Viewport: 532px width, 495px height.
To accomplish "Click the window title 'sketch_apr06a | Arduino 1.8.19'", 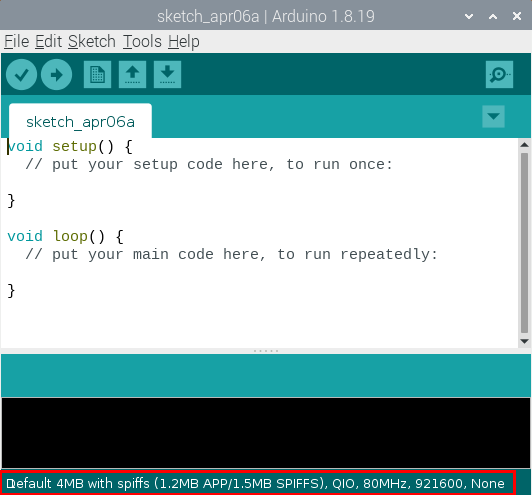I will (266, 16).
